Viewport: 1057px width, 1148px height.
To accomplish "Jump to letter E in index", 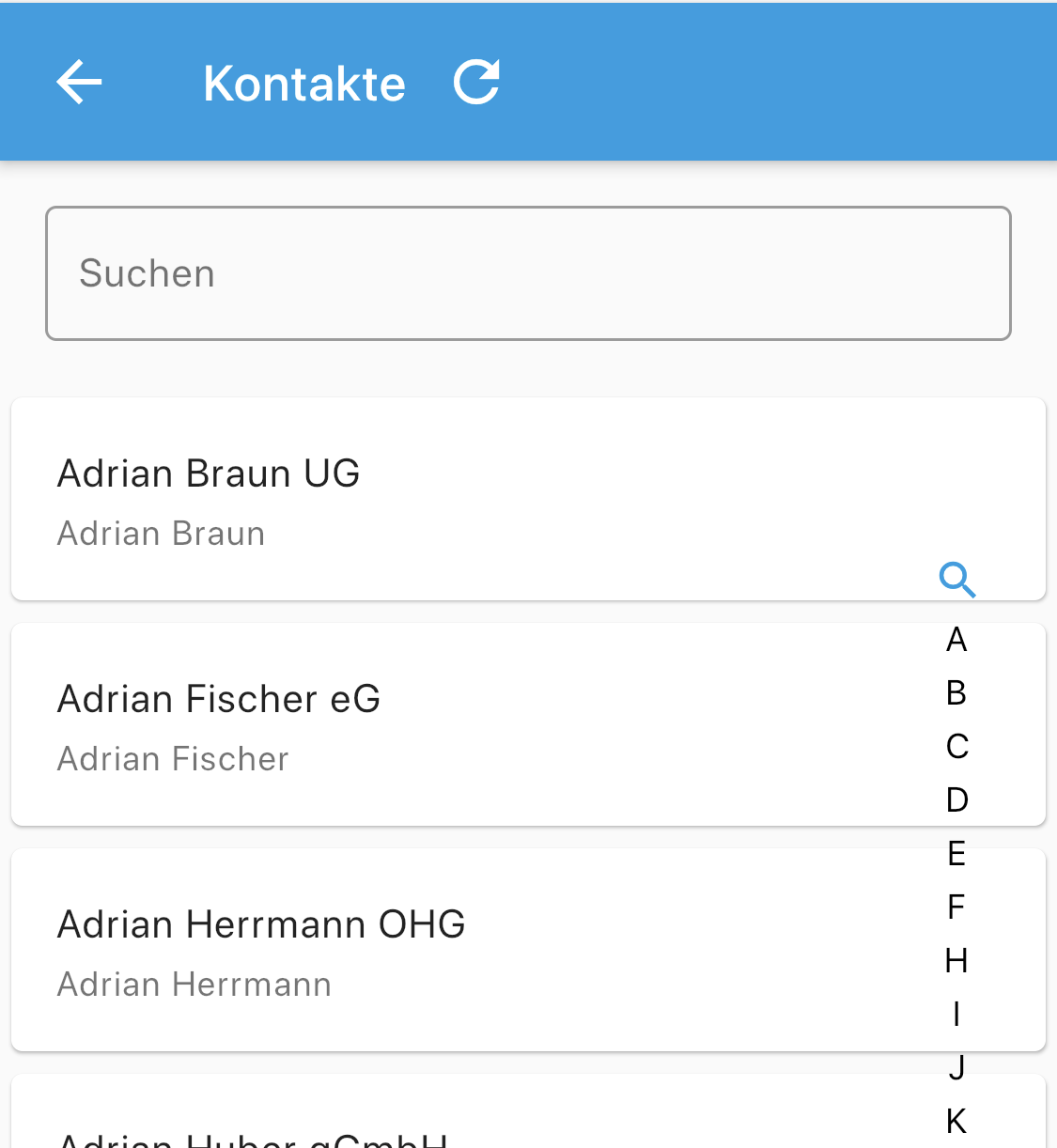I will point(956,854).
